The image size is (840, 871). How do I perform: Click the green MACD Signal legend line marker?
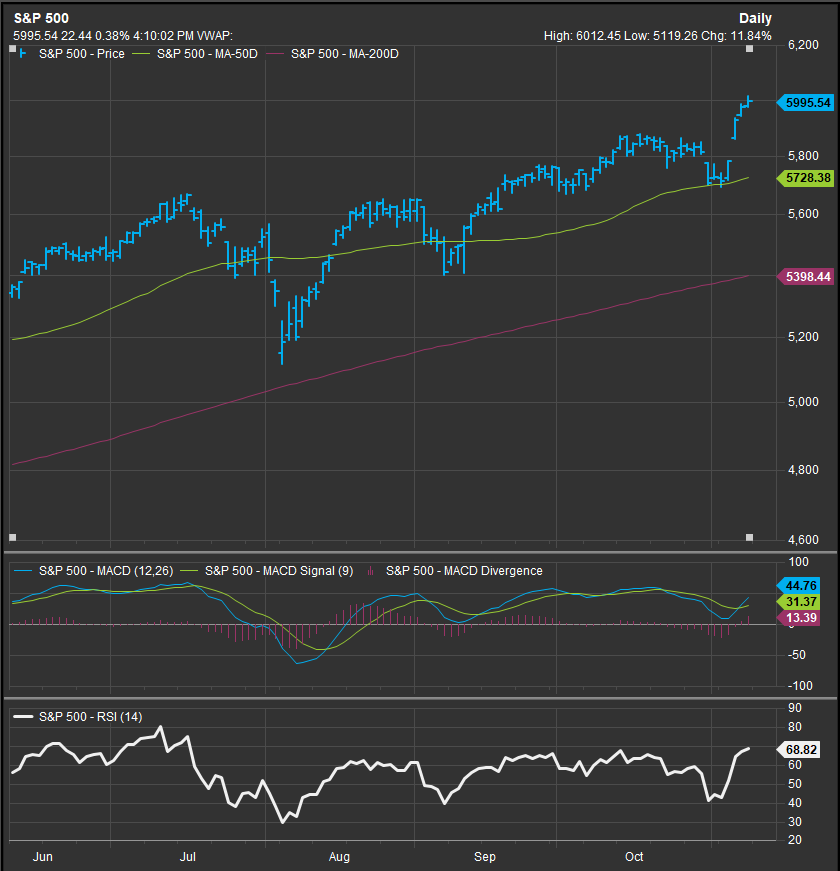191,571
